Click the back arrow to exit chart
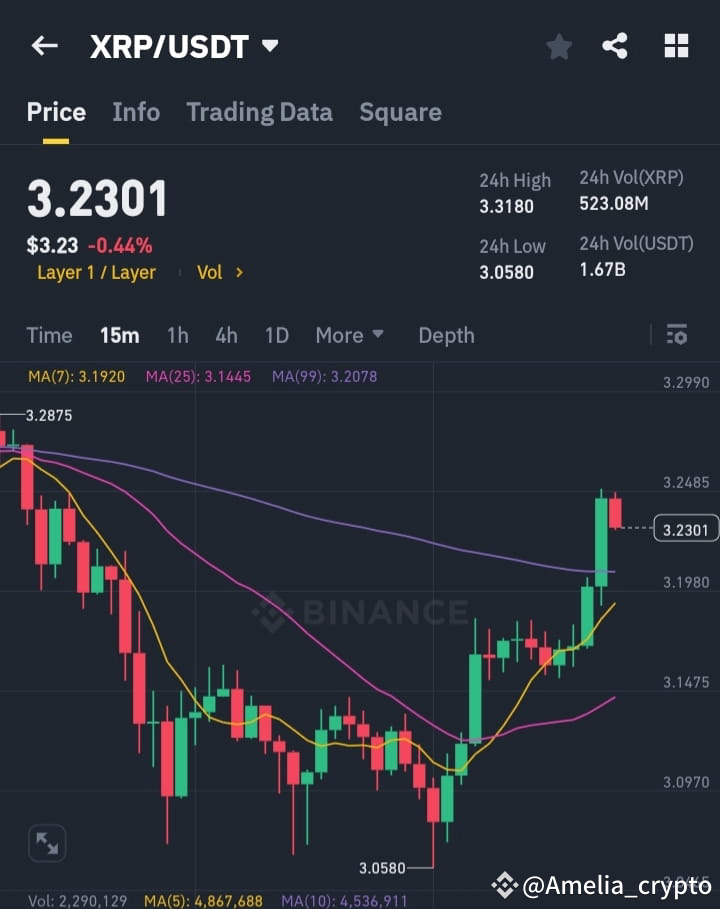720x909 pixels. point(44,45)
